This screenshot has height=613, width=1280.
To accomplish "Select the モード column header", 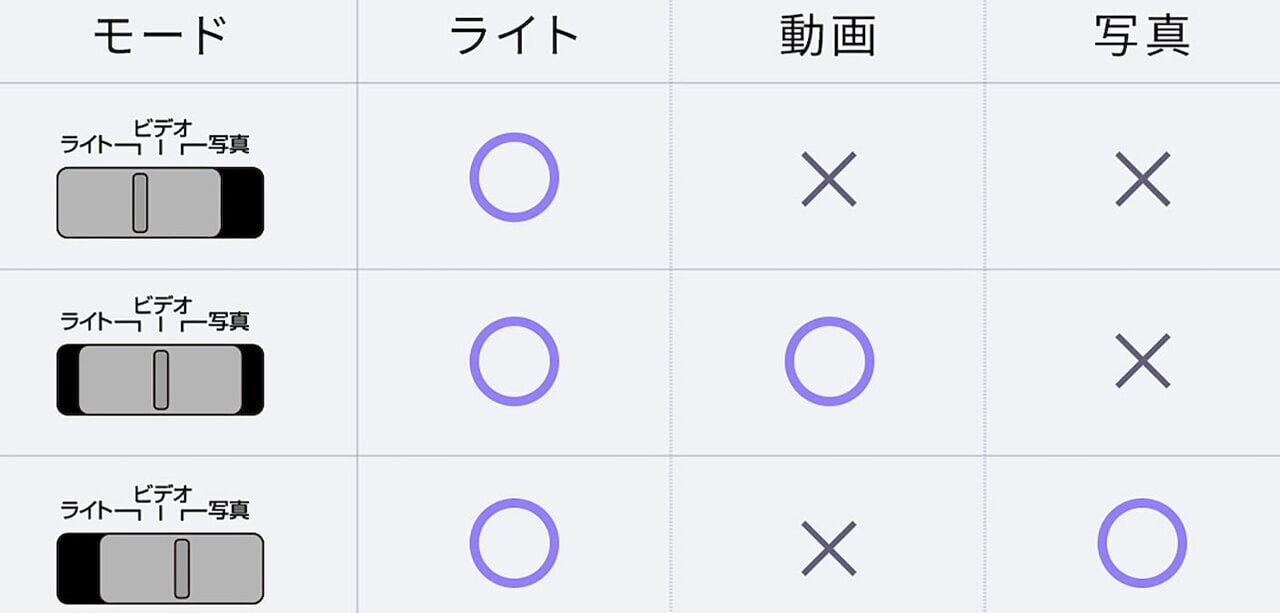I will (x=161, y=37).
